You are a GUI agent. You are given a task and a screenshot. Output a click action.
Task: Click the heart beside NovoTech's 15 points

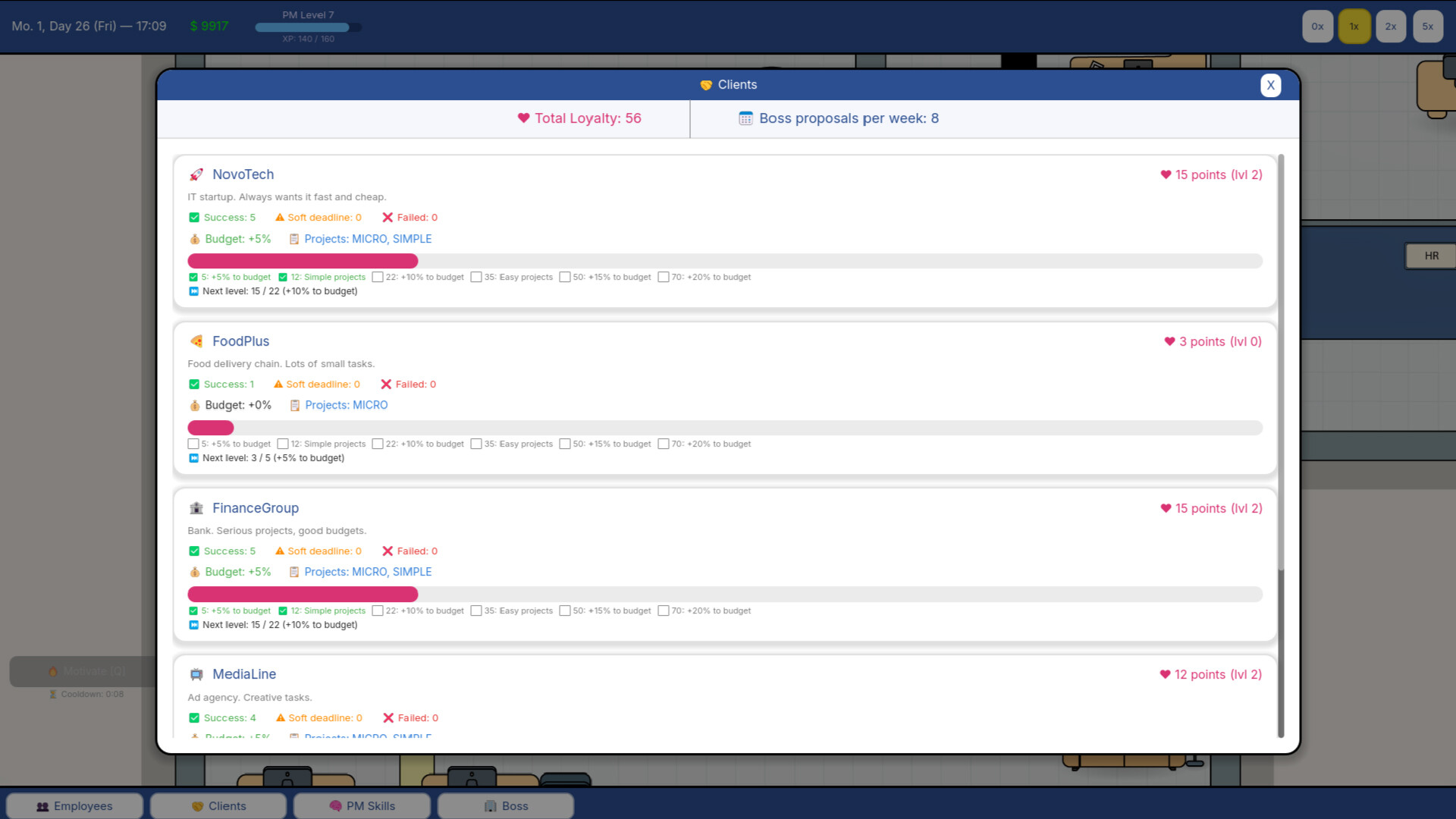click(x=1166, y=174)
